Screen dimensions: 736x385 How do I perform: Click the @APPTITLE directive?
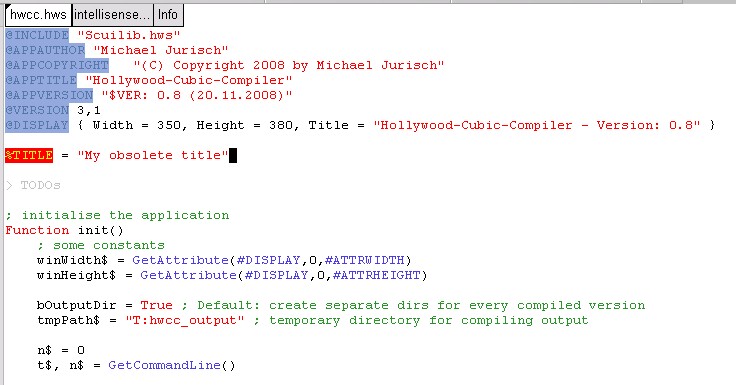click(x=41, y=80)
